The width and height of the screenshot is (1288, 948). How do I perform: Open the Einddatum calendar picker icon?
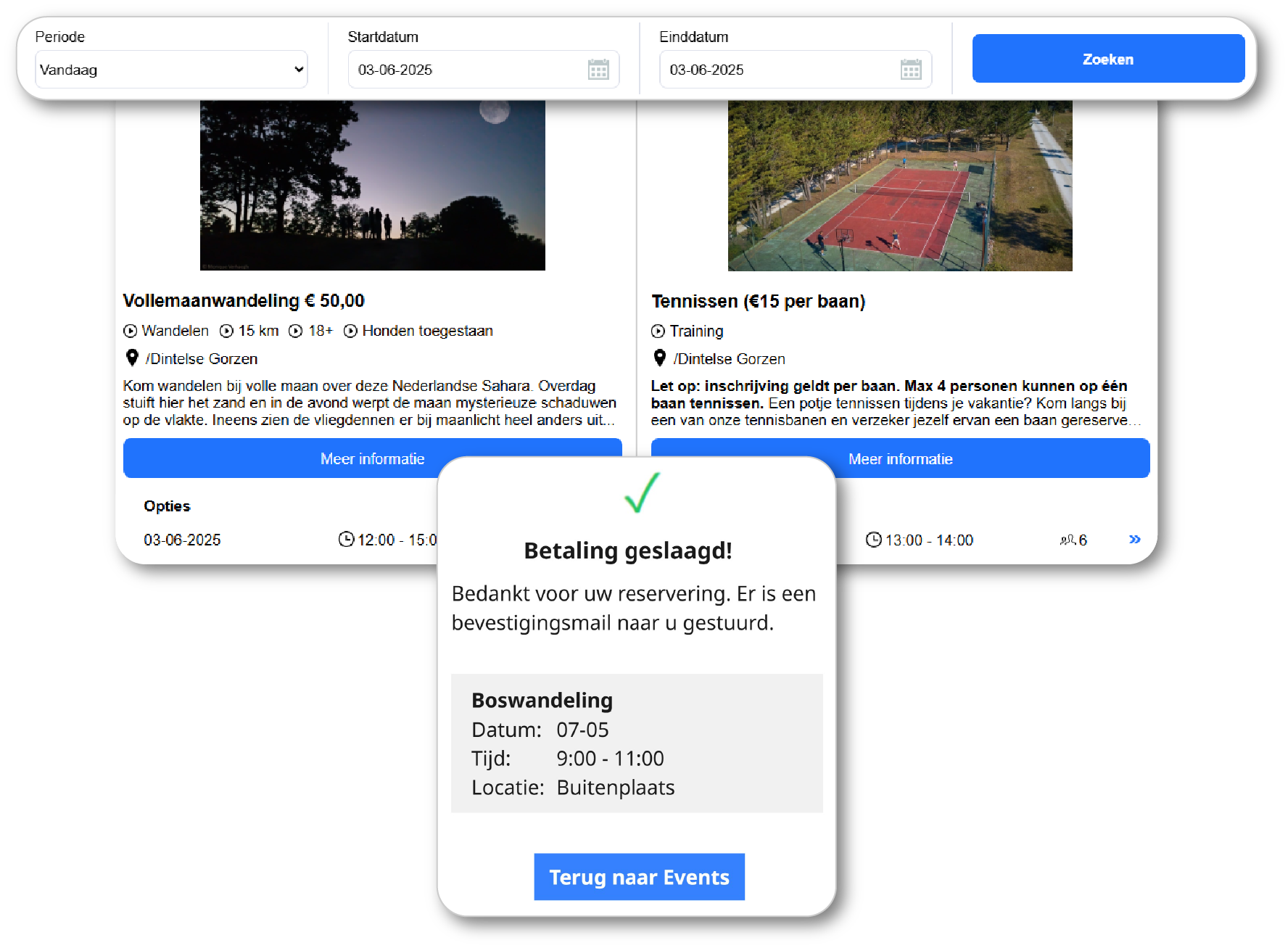pos(911,70)
